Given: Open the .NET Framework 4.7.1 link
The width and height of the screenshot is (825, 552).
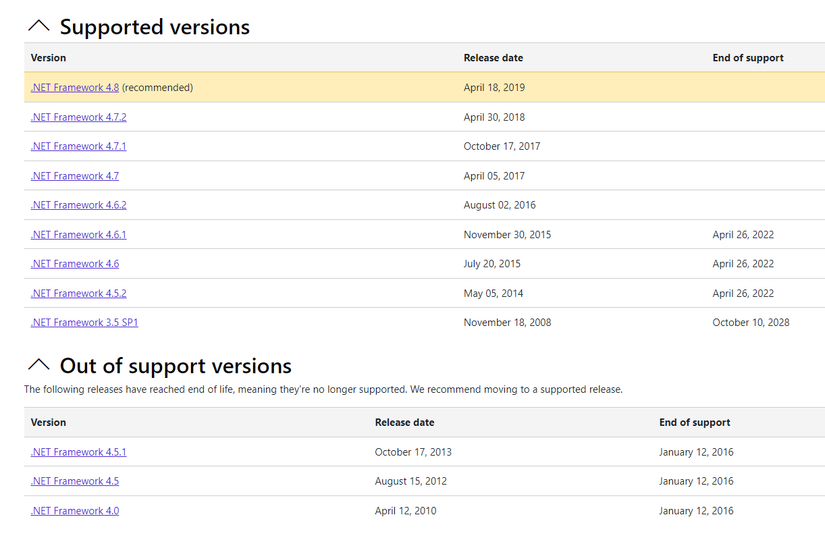Looking at the screenshot, I should 78,146.
